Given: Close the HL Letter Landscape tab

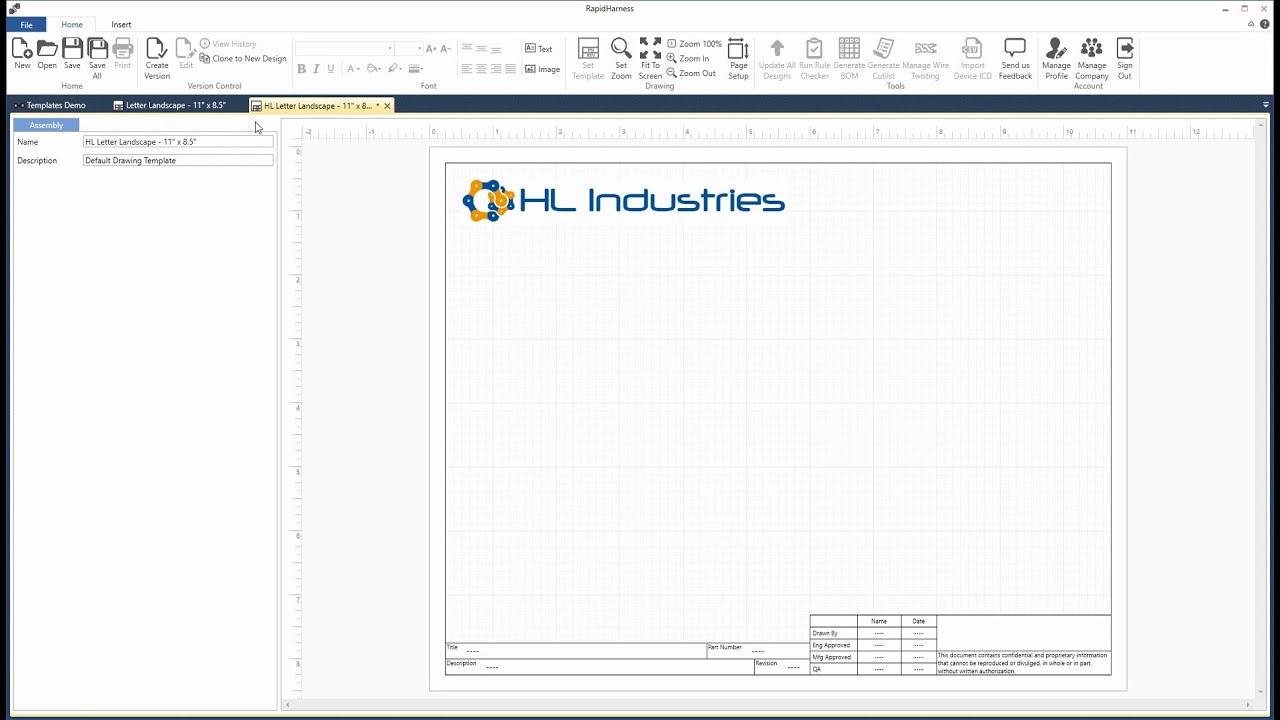Looking at the screenshot, I should pos(387,105).
